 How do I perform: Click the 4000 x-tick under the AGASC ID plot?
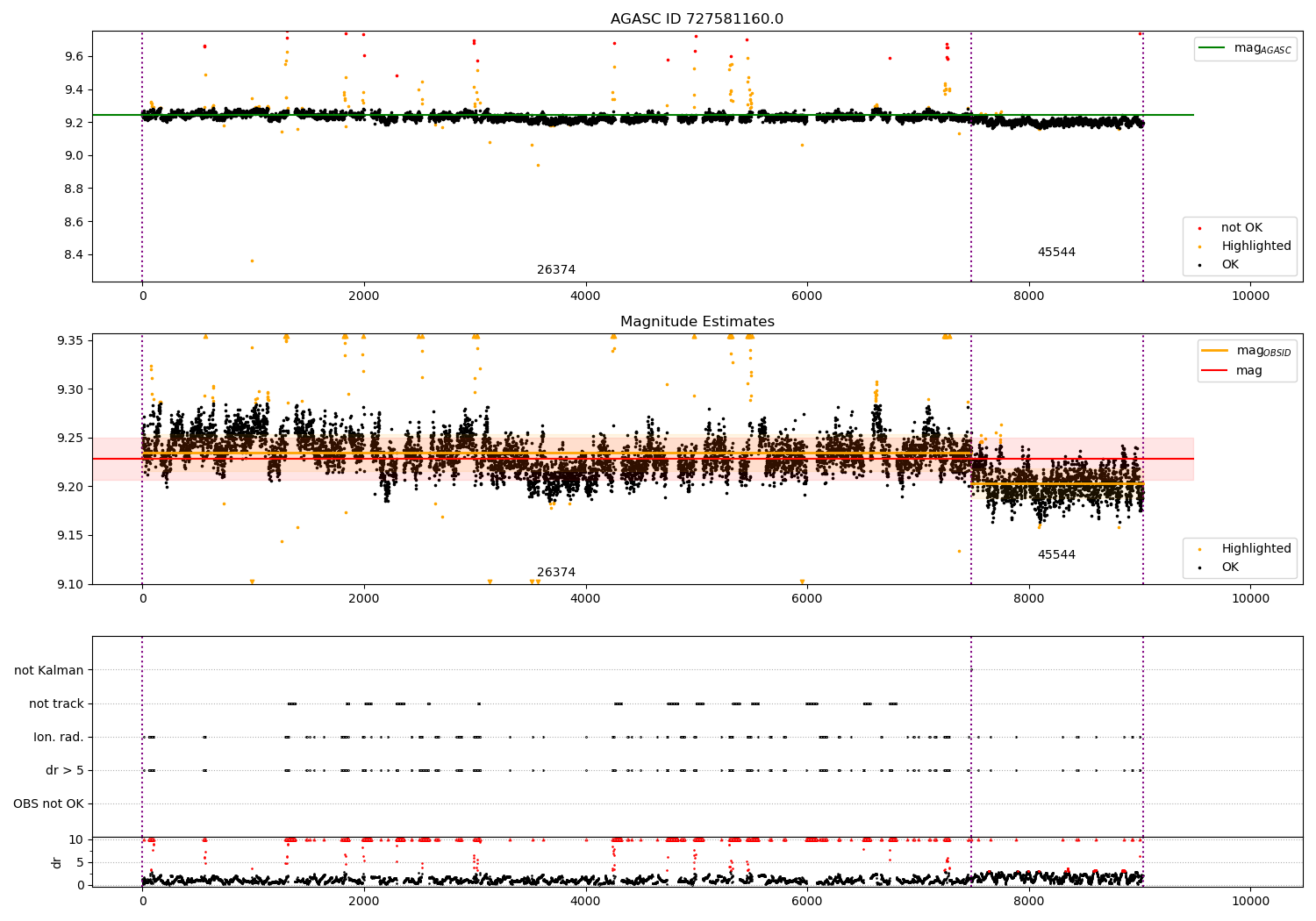pos(585,296)
